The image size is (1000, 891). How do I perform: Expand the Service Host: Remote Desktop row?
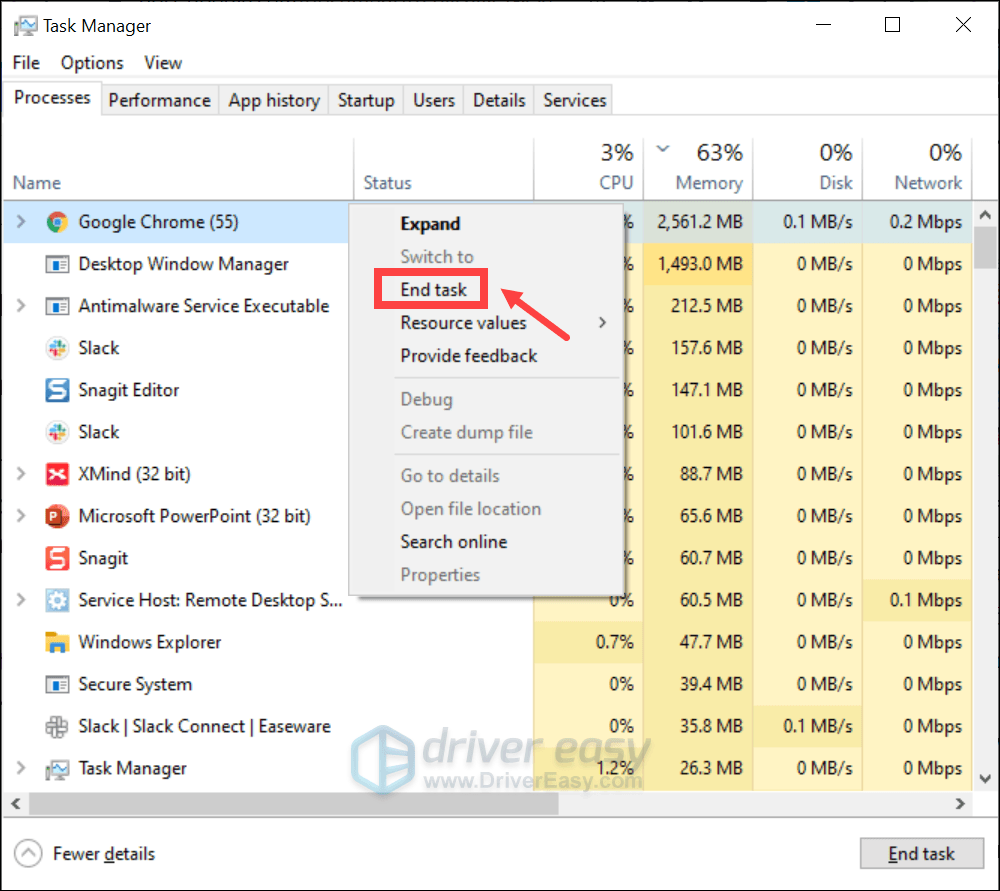tap(21, 600)
